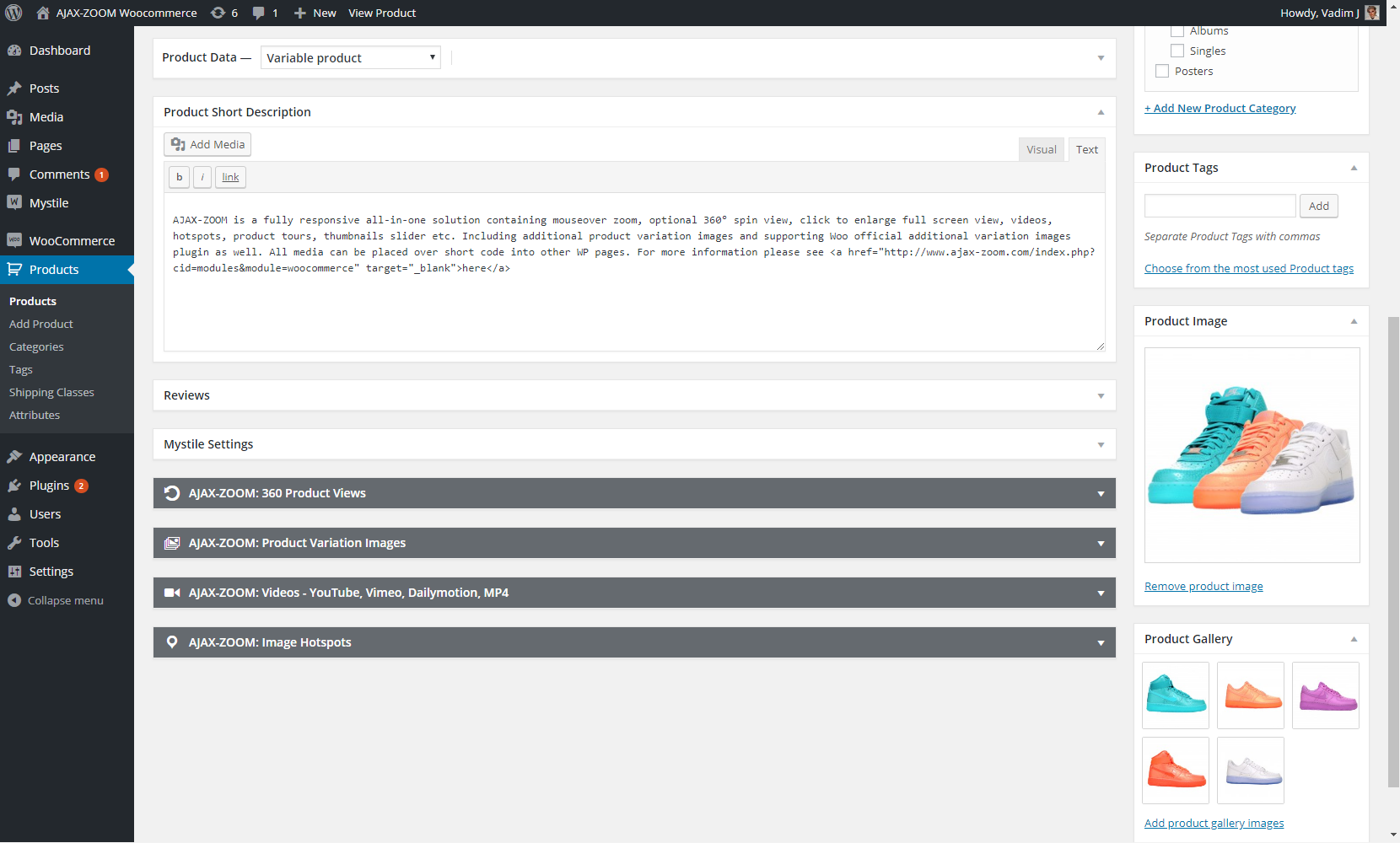The width and height of the screenshot is (1400, 843).
Task: Collapse the Product Tags panel
Action: coord(1354,168)
